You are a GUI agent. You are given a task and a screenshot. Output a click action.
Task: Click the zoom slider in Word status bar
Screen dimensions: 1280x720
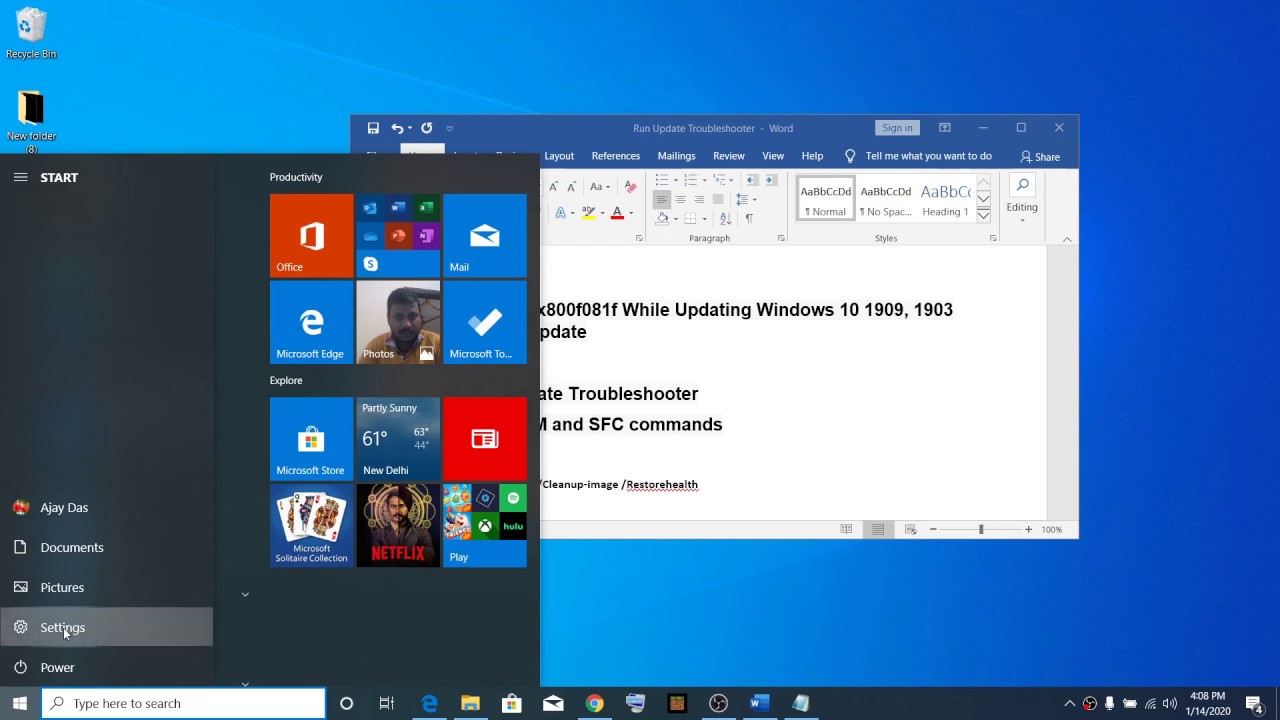click(981, 529)
